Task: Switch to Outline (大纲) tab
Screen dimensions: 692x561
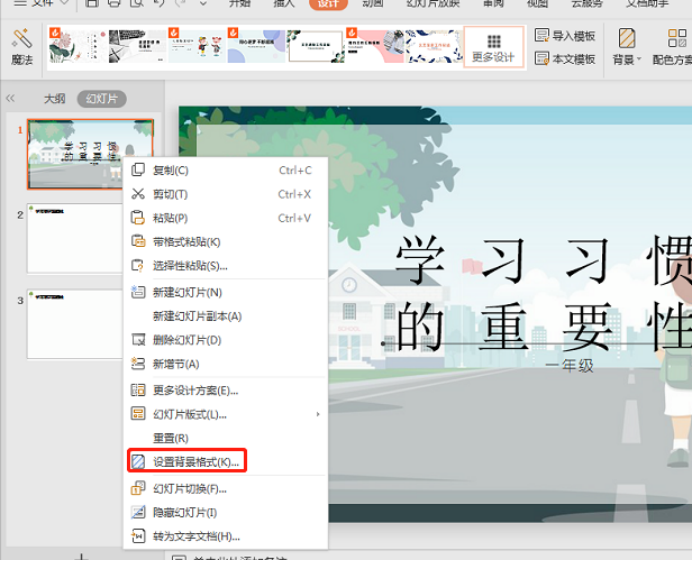Action: tap(55, 98)
